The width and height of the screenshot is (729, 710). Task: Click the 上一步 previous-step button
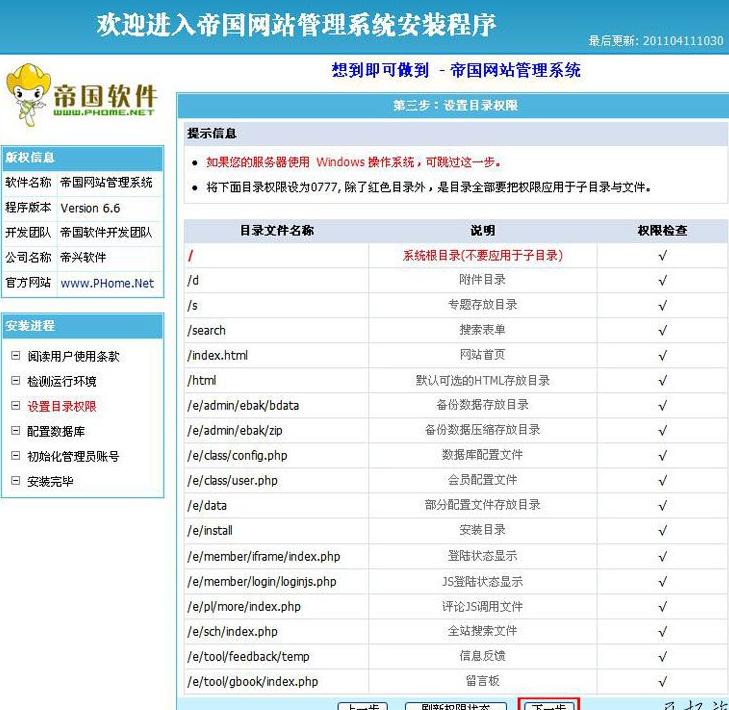(363, 706)
